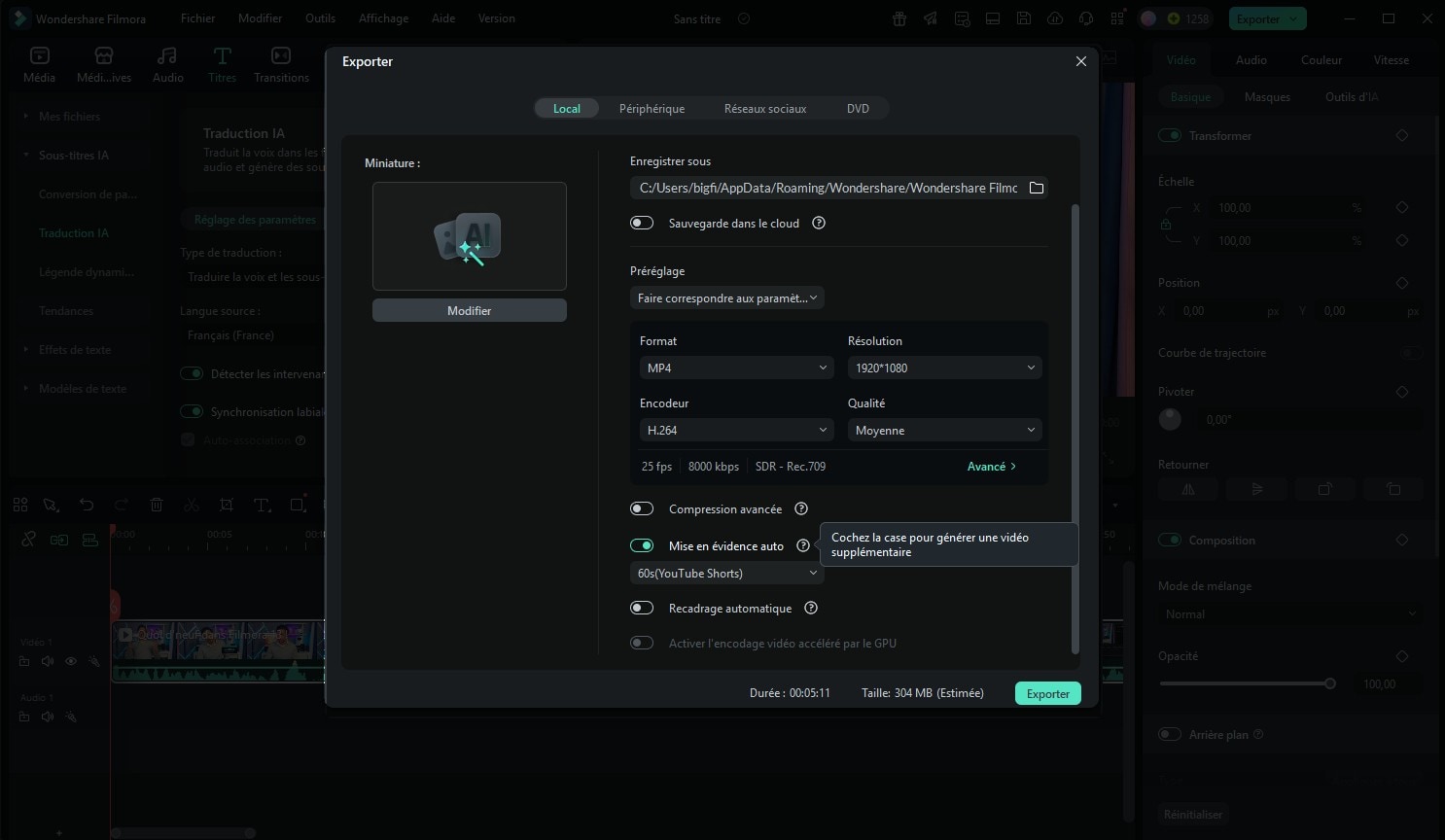This screenshot has width=1445, height=840.
Task: Show help for Recadrage automatique
Action: (x=811, y=608)
